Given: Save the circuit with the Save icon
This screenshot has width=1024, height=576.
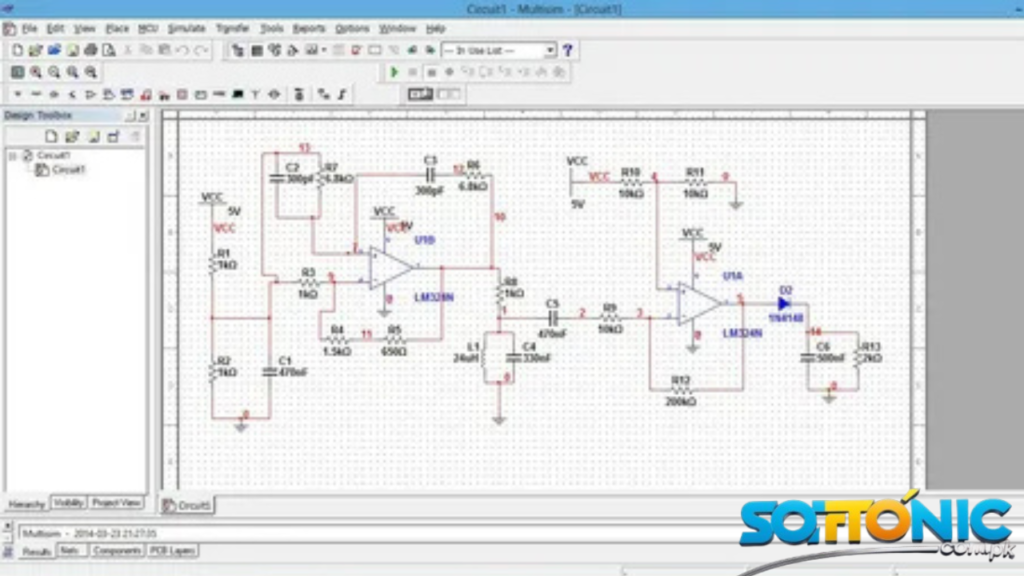Looking at the screenshot, I should click(x=72, y=50).
